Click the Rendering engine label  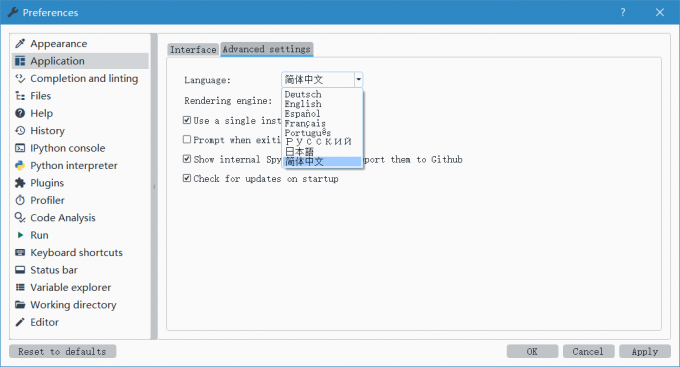coord(228,101)
